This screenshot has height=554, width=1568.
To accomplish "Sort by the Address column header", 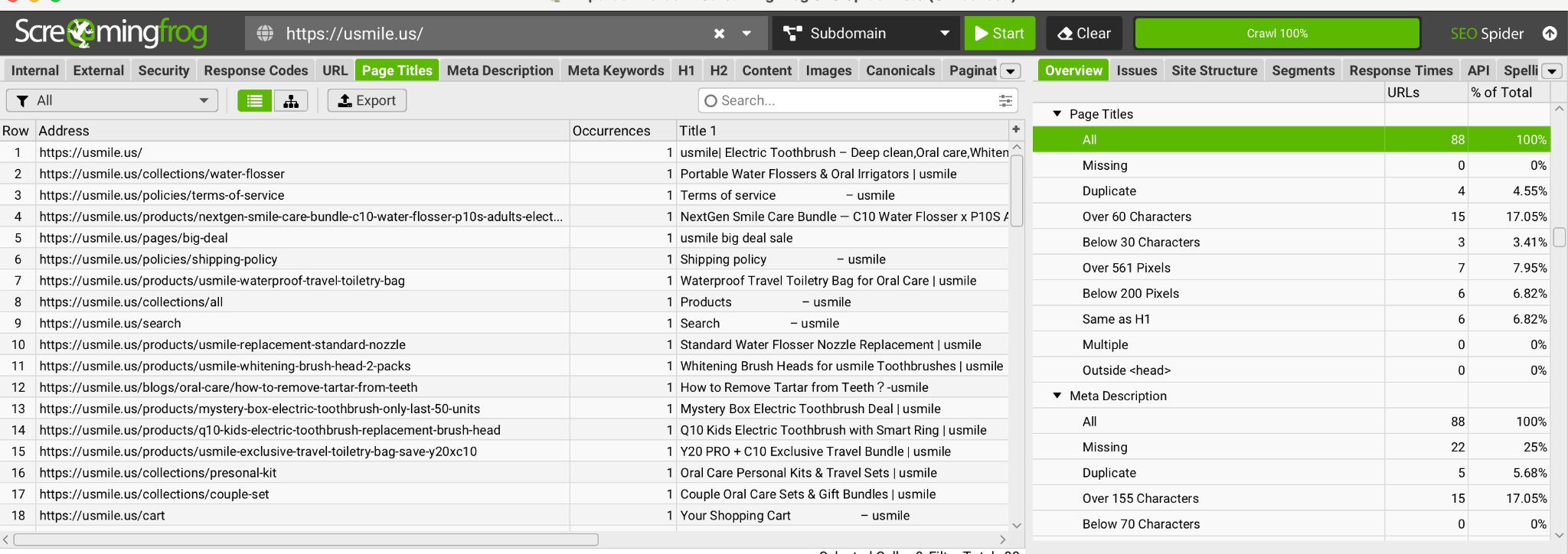I will click(x=302, y=131).
